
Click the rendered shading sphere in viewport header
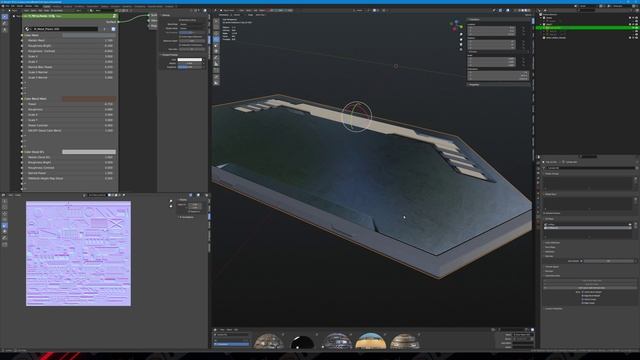click(x=529, y=10)
